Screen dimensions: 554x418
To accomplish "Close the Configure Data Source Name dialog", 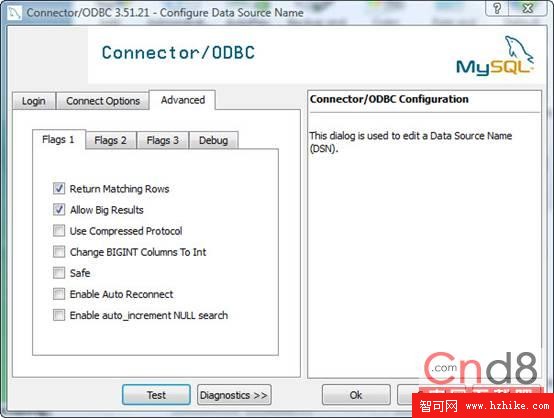I will coord(528,8).
